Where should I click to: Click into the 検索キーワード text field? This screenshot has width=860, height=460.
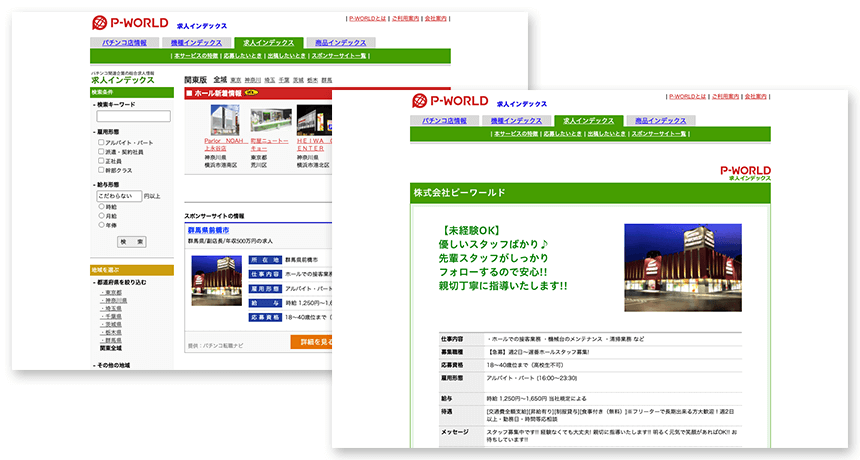(133, 116)
